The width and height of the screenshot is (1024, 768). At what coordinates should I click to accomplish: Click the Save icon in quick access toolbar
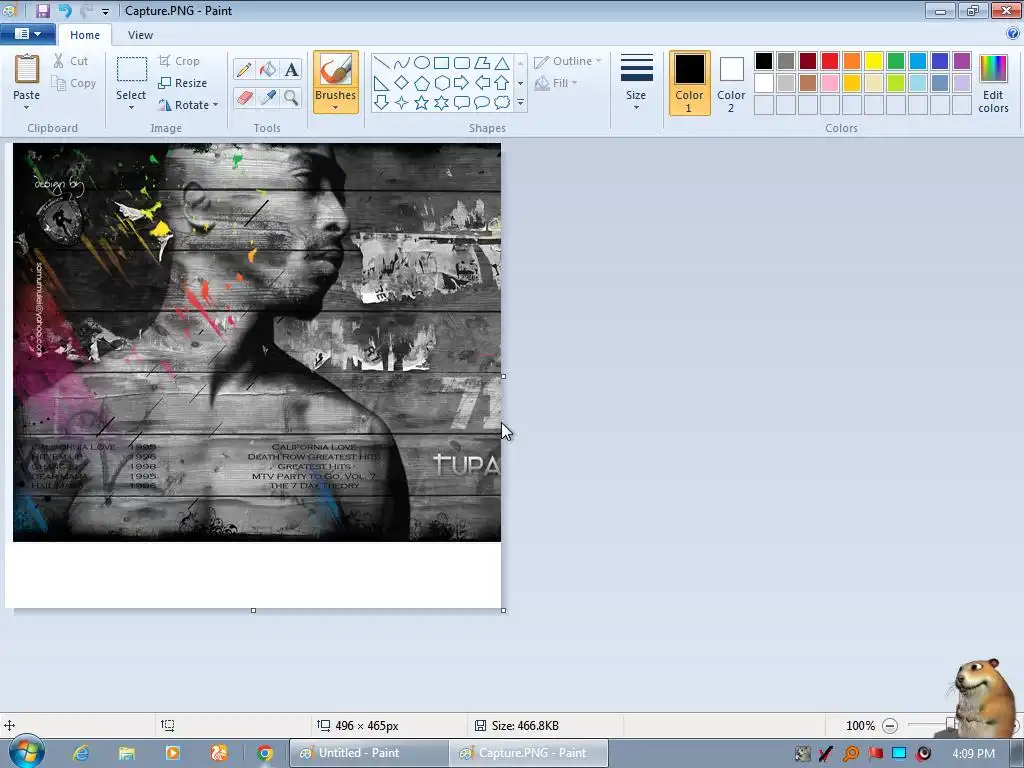tap(42, 10)
